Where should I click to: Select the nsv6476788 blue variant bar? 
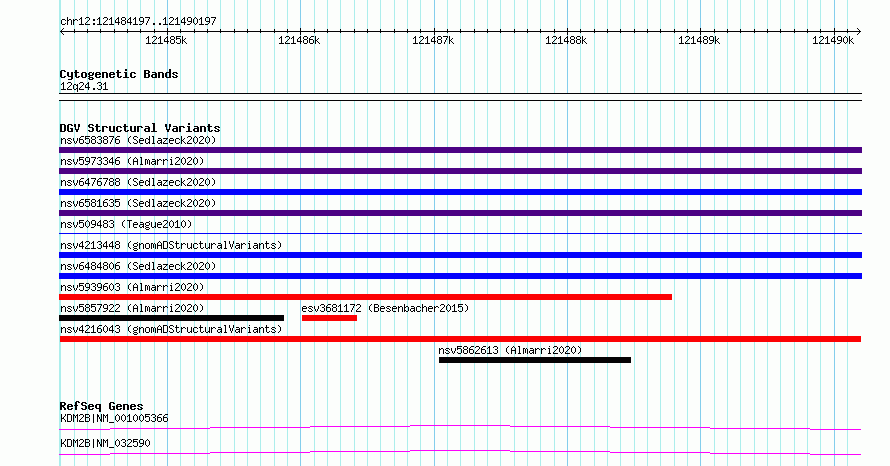tap(460, 192)
